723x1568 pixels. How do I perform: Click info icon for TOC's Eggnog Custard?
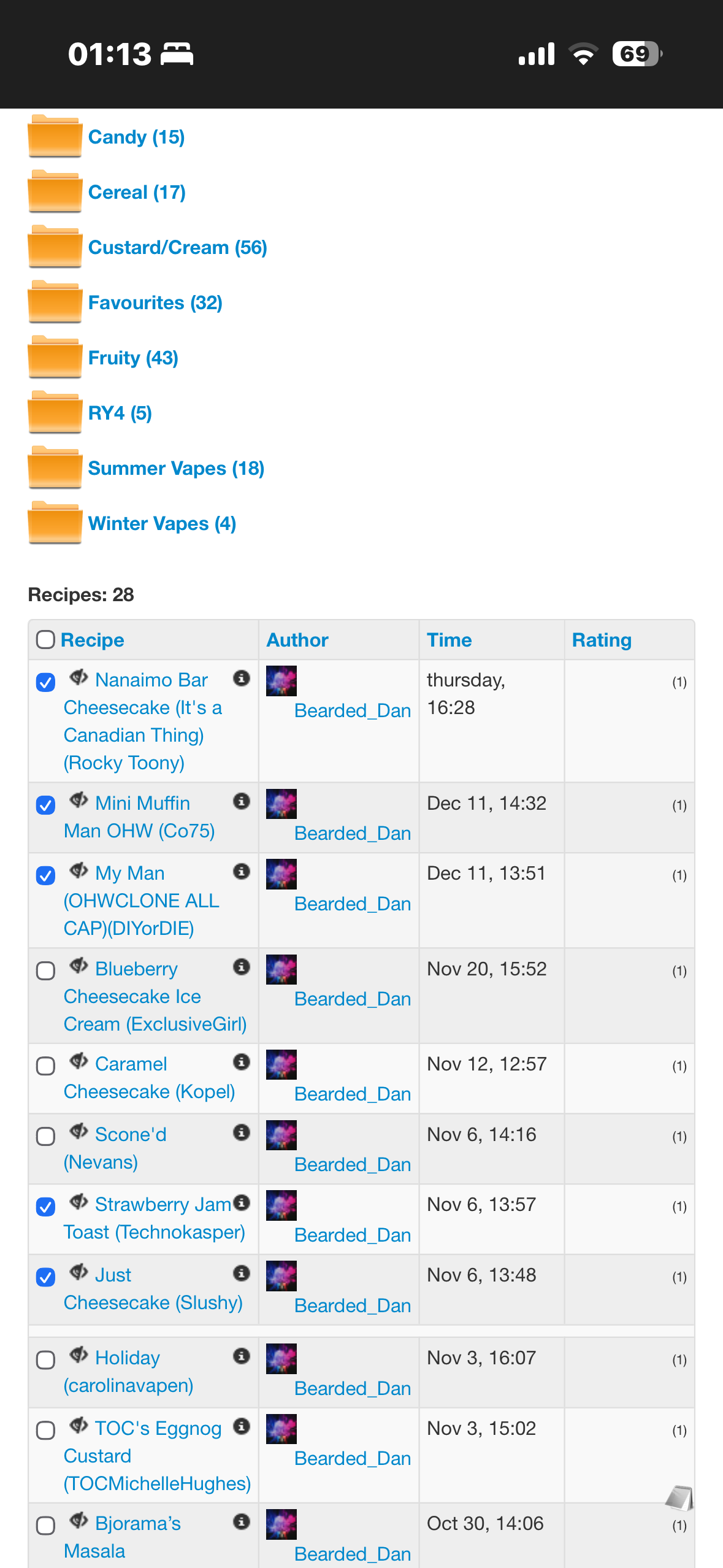242,1426
